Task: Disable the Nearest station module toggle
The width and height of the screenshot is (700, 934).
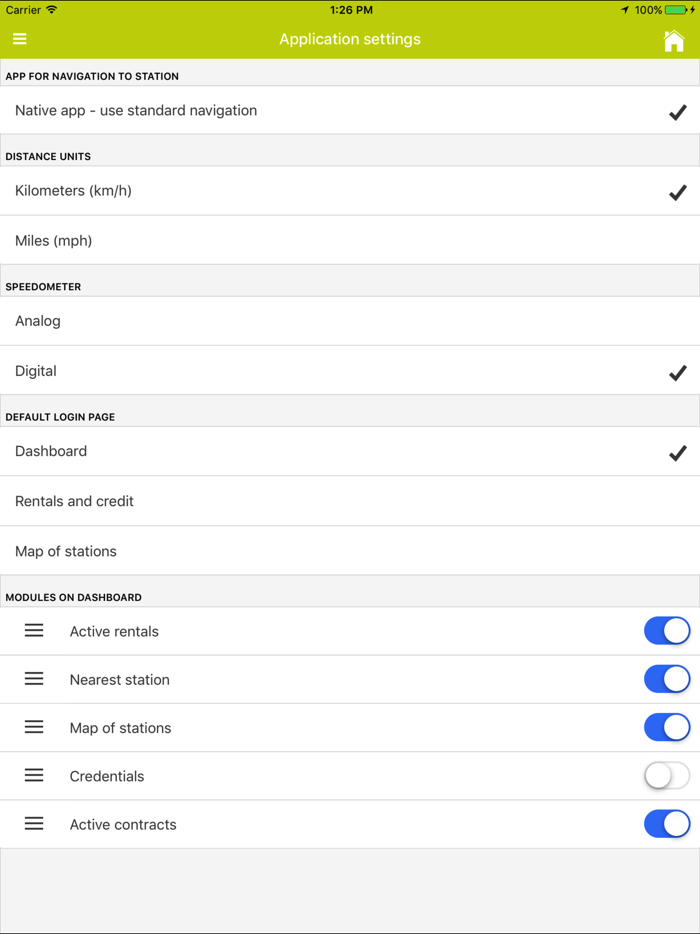Action: tap(666, 679)
